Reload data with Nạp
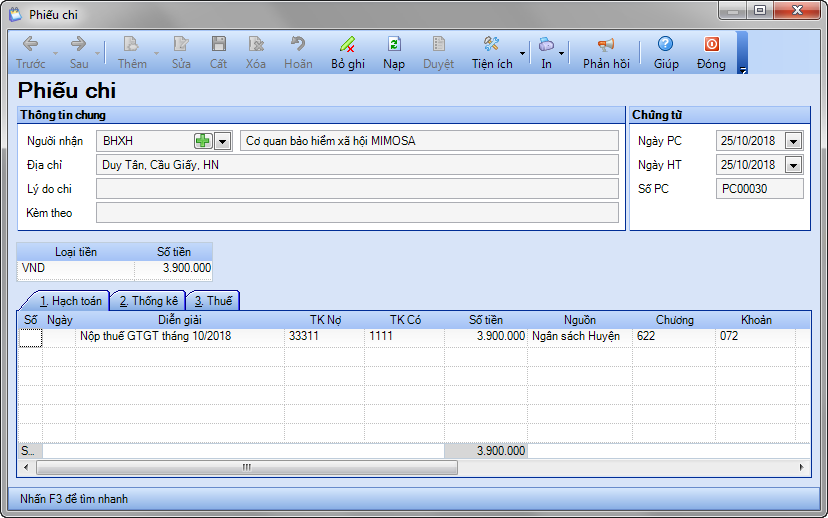Image resolution: width=828 pixels, height=518 pixels. click(394, 52)
